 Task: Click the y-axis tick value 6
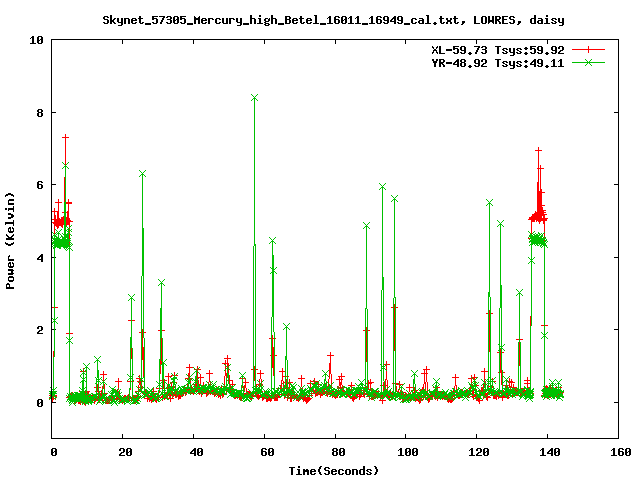click(x=40, y=185)
